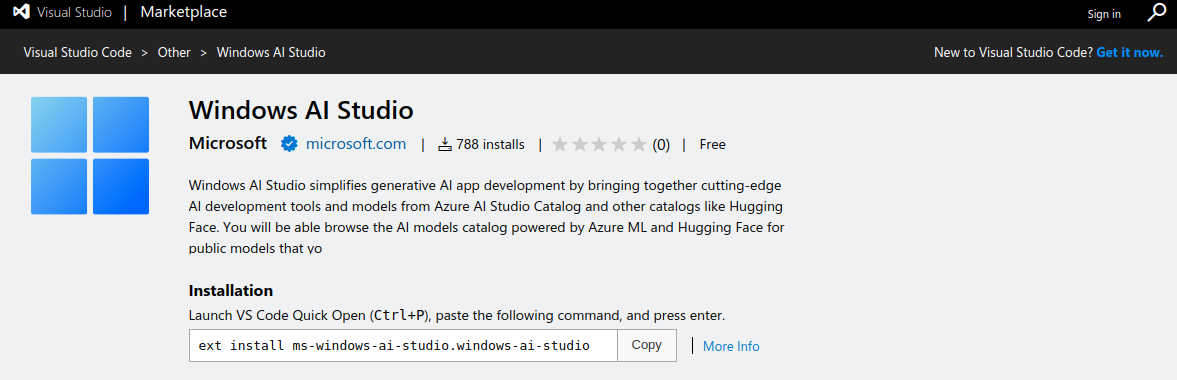
Task: Click the third rating star
Action: point(599,144)
